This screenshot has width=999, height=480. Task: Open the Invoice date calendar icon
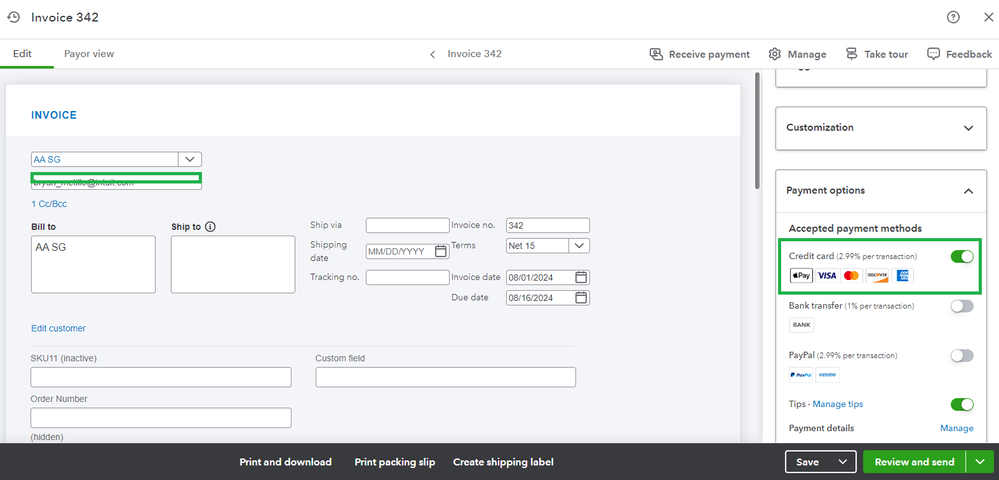pyautogui.click(x=580, y=277)
